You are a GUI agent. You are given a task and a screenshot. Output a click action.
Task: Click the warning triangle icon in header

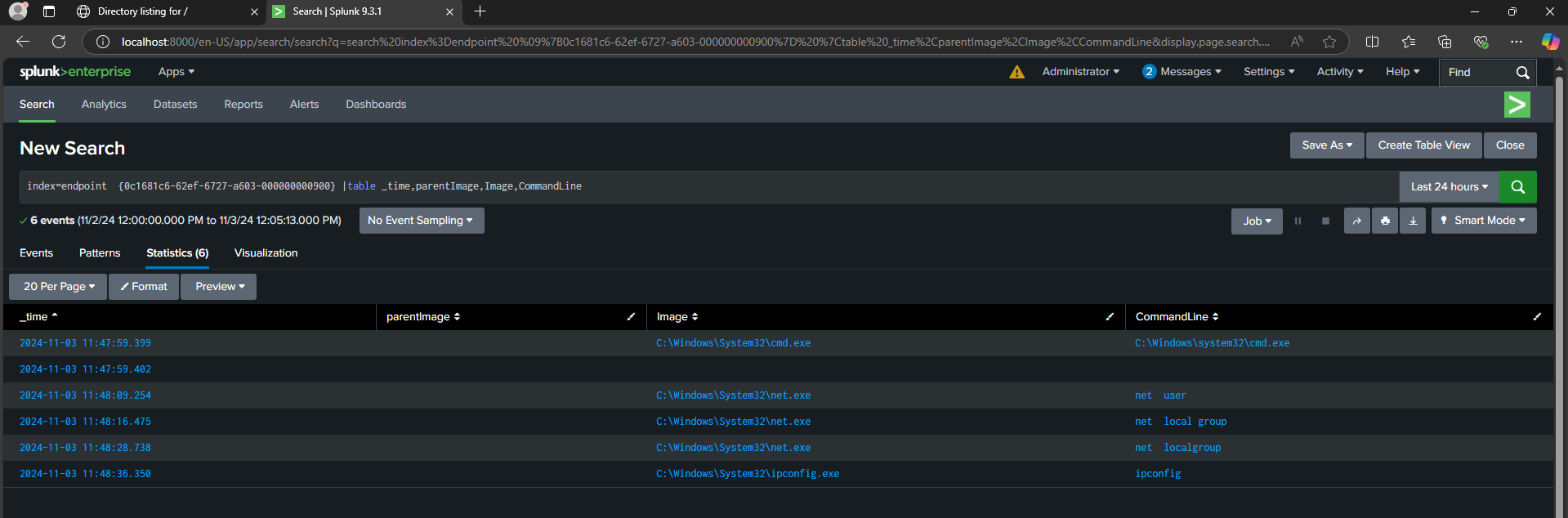(1016, 72)
